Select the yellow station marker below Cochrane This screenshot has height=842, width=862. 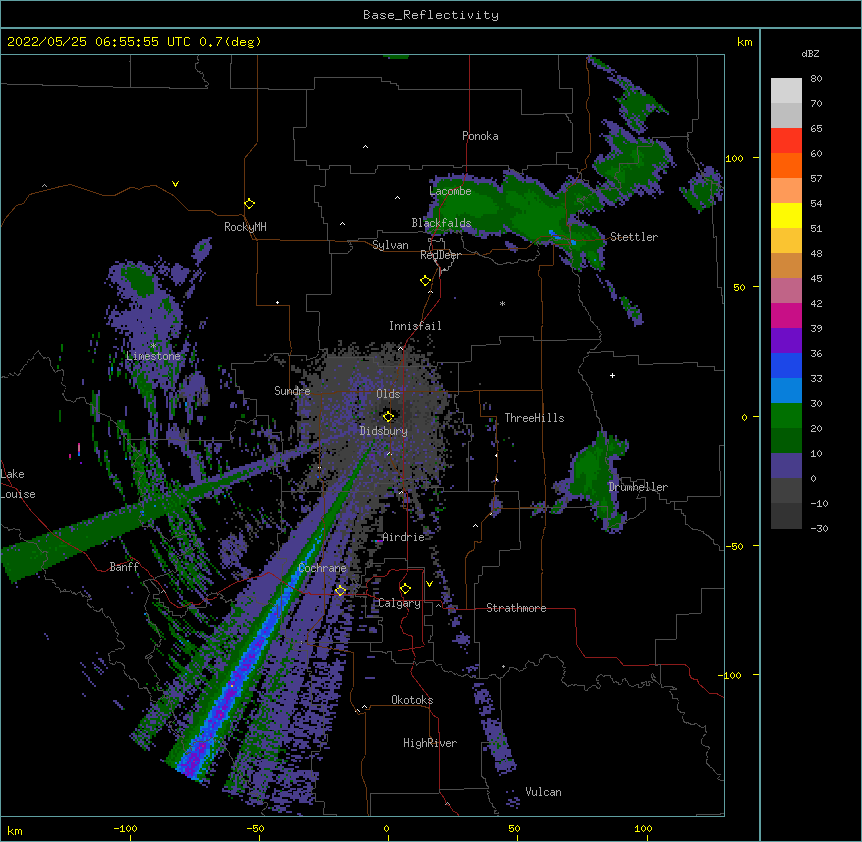click(x=340, y=591)
